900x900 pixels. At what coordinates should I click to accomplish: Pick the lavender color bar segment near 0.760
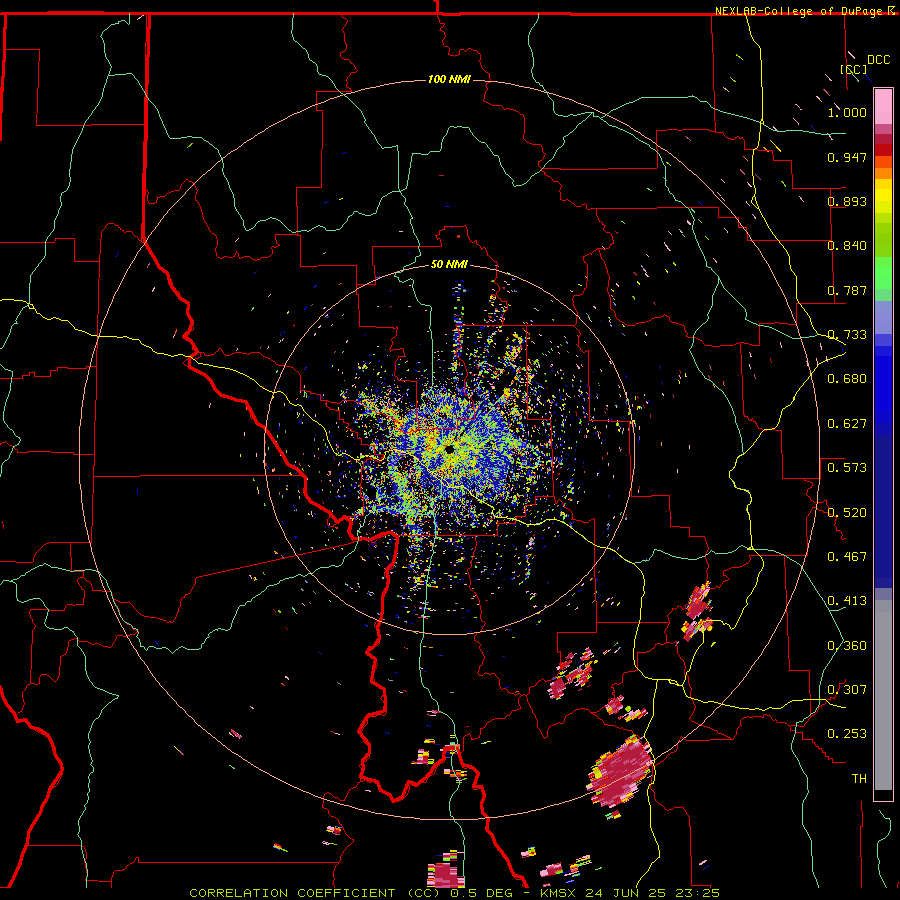[x=883, y=317]
